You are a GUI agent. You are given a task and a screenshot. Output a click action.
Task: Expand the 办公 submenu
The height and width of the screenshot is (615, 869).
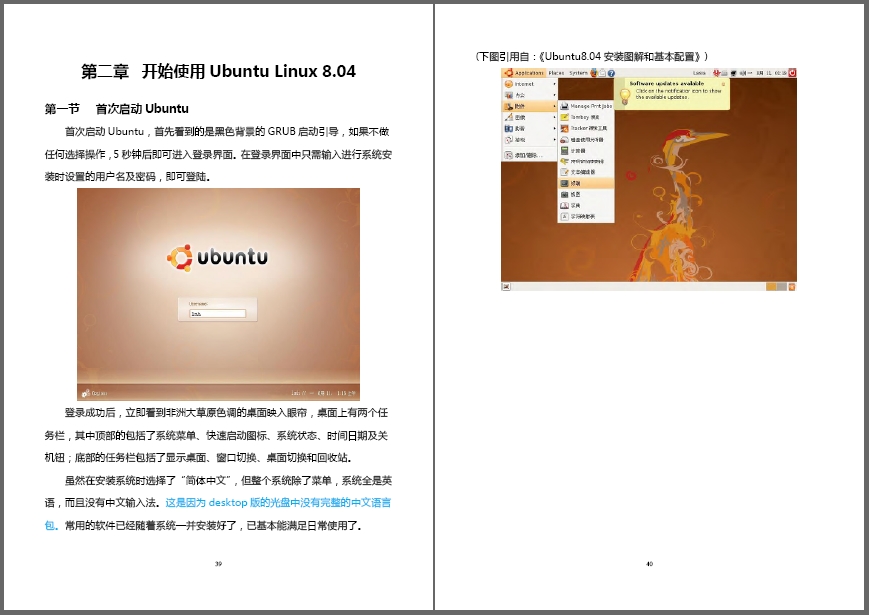529,95
